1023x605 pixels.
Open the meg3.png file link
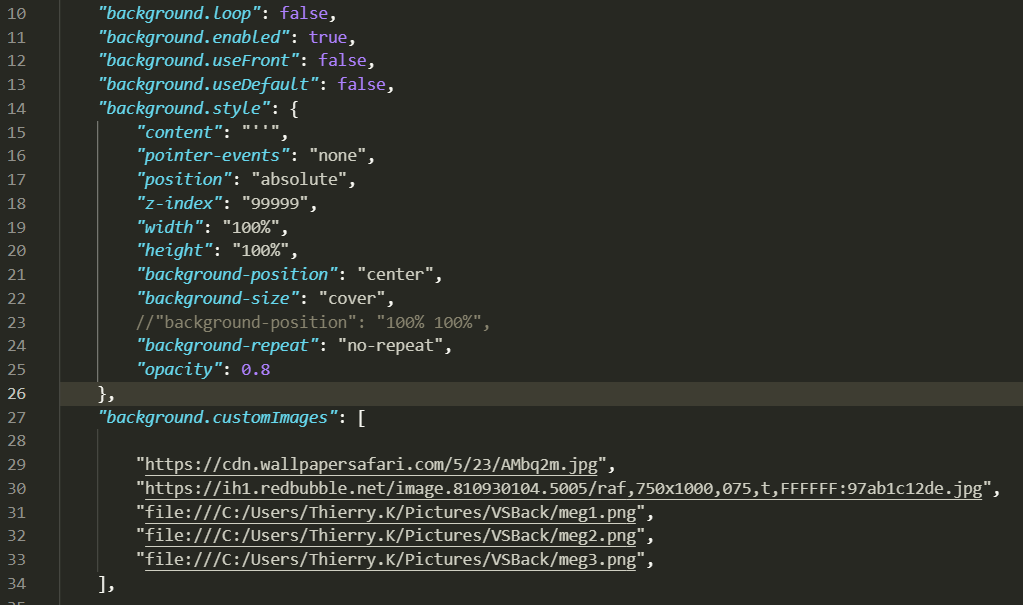(x=390, y=559)
